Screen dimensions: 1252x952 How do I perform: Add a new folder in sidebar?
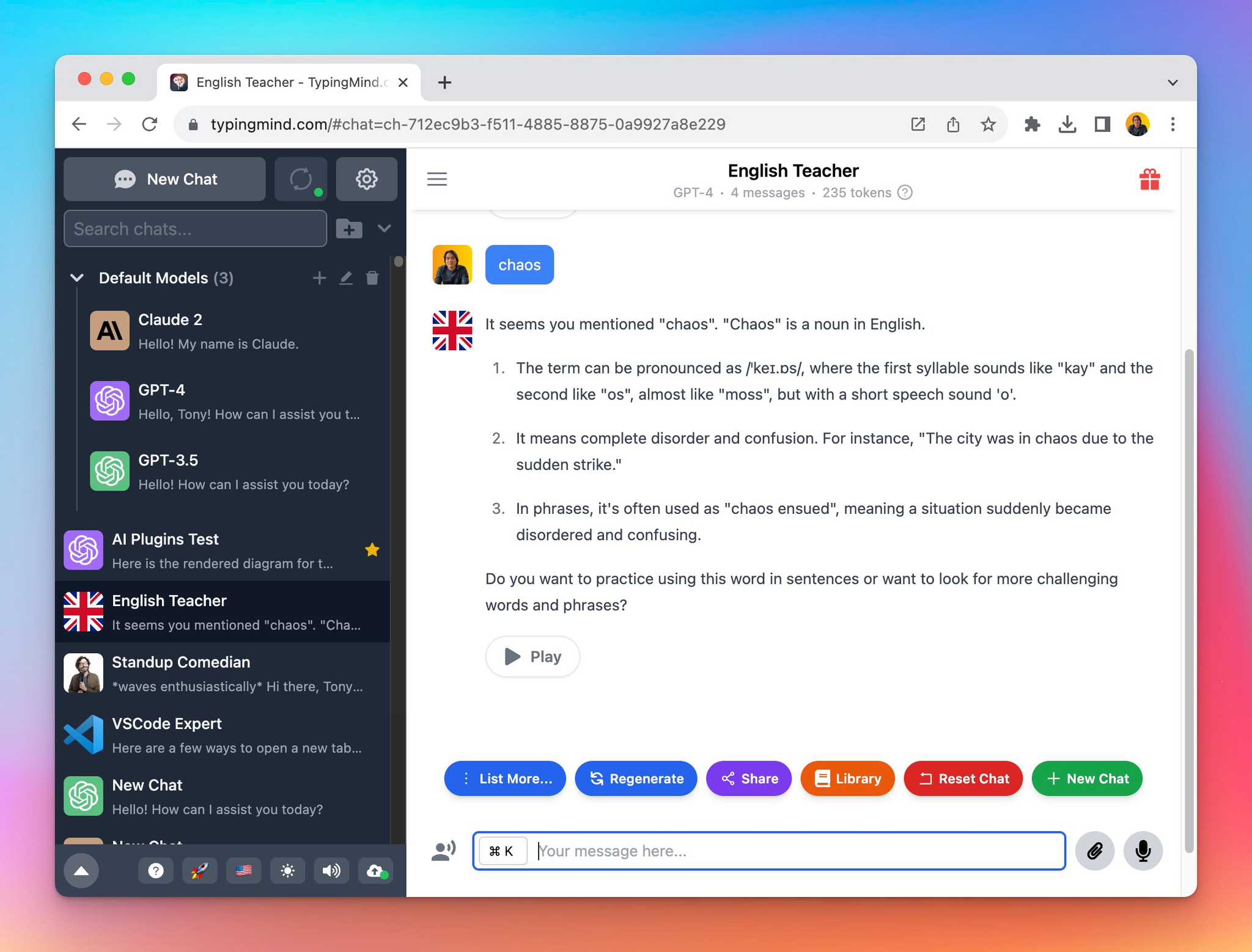click(349, 229)
